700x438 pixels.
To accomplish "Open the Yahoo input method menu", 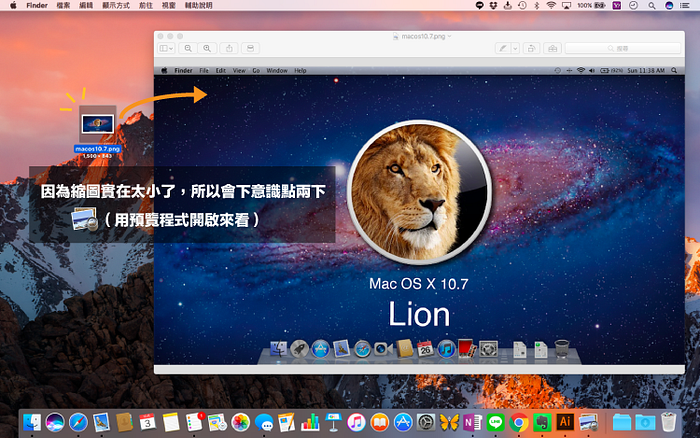I will 617,5.
